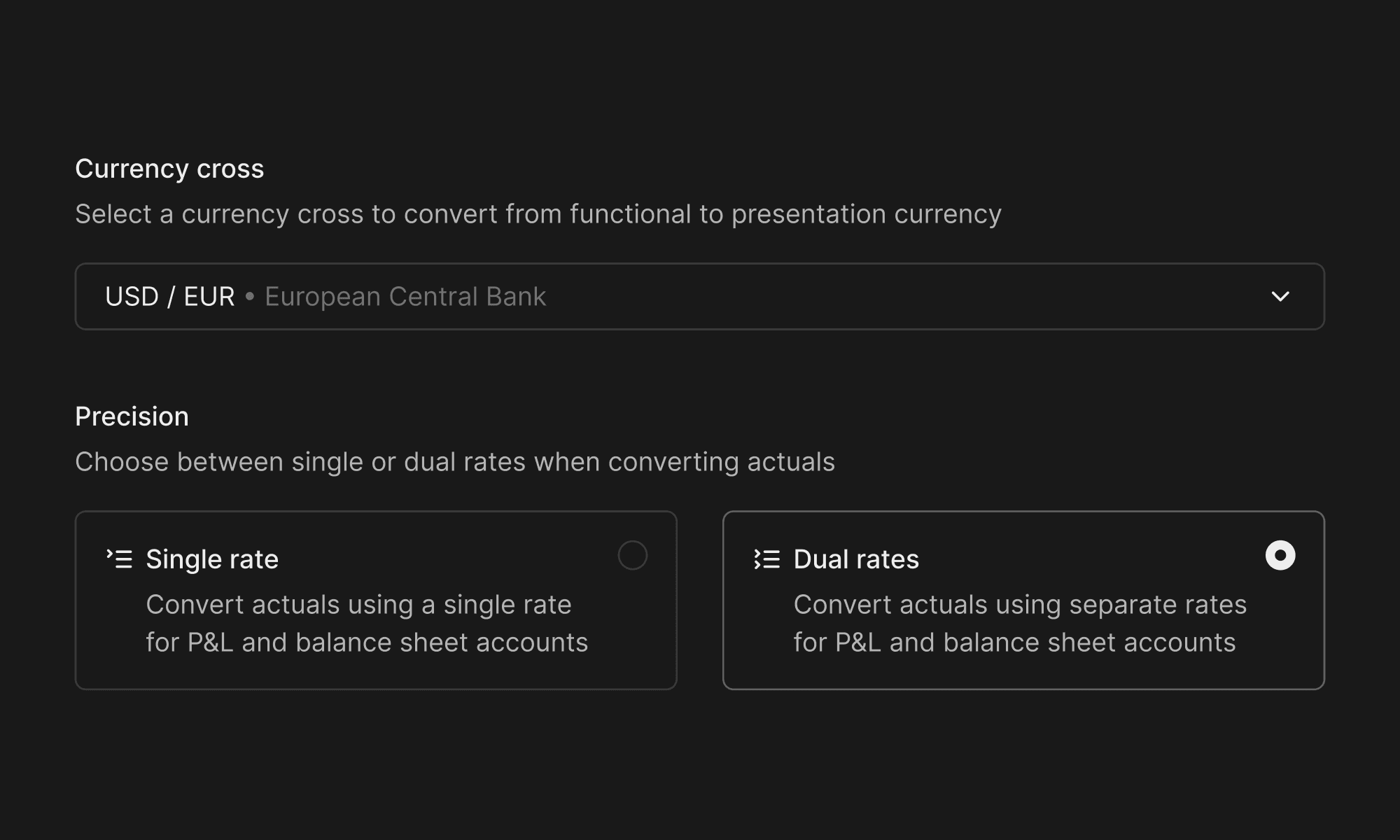Select the Dual rates radio button

pos(1280,555)
